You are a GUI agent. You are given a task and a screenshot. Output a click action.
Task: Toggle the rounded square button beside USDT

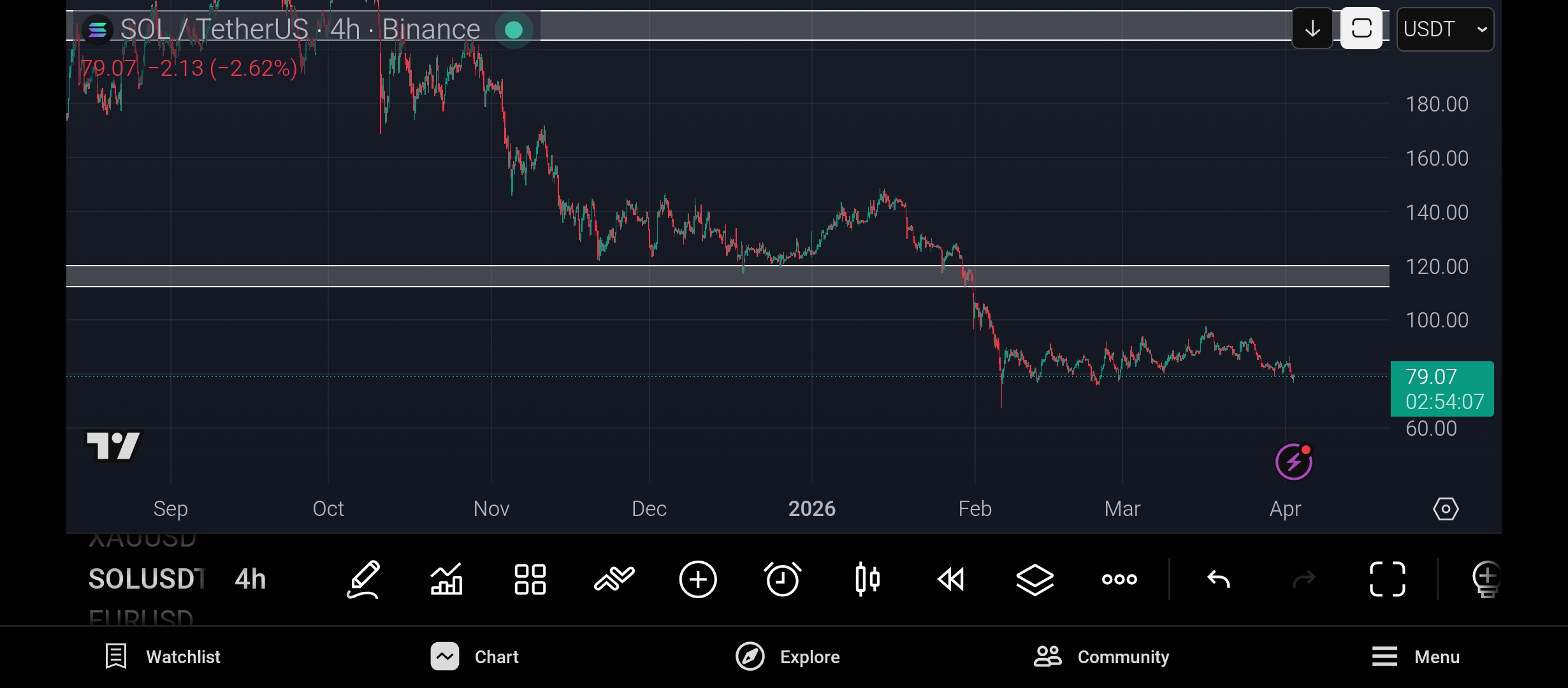tap(1361, 29)
